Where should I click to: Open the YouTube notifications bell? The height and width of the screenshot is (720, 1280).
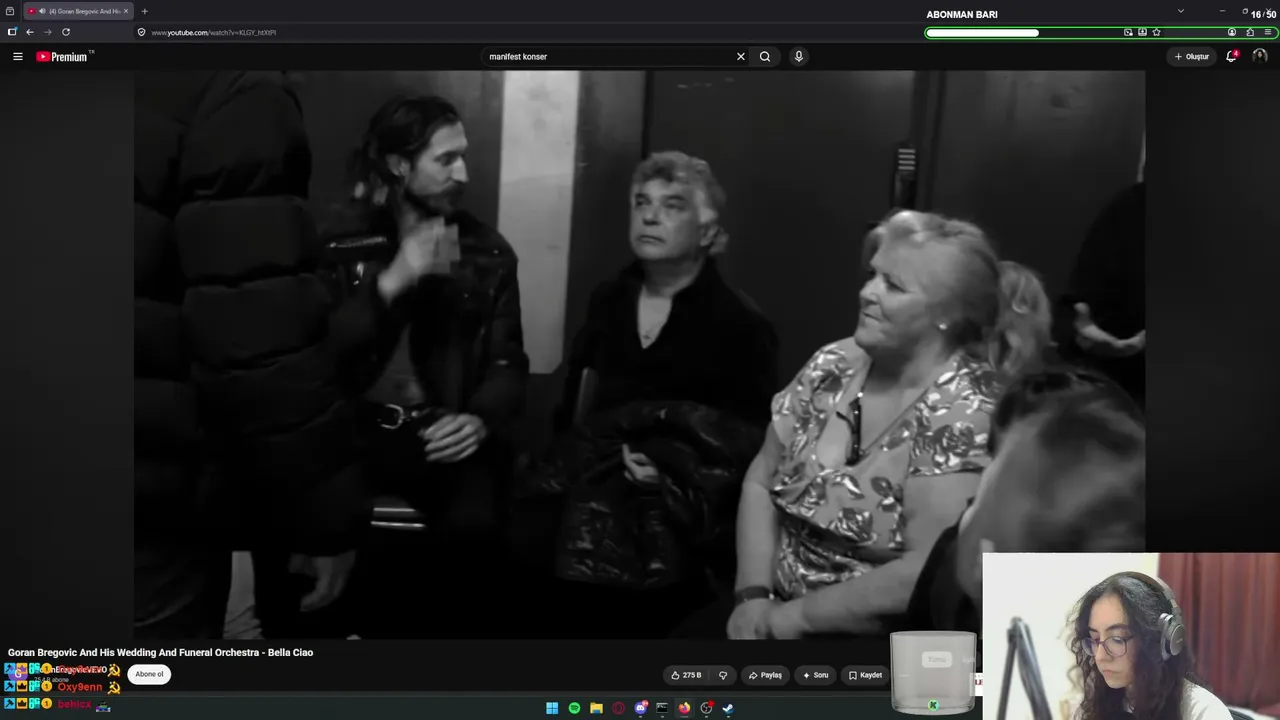pos(1231,57)
